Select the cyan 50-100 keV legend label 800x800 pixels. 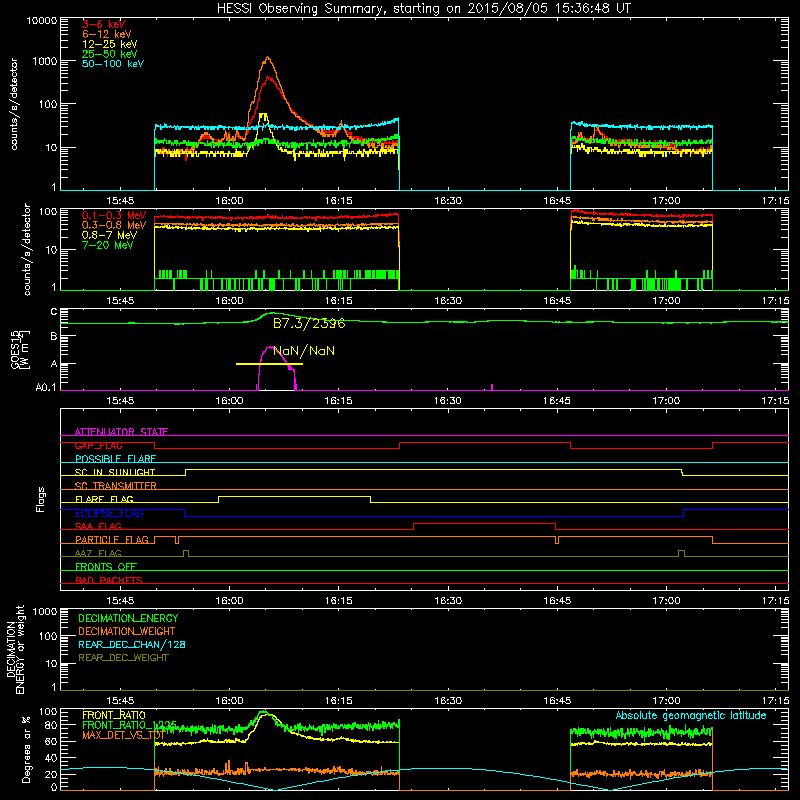[x=113, y=64]
